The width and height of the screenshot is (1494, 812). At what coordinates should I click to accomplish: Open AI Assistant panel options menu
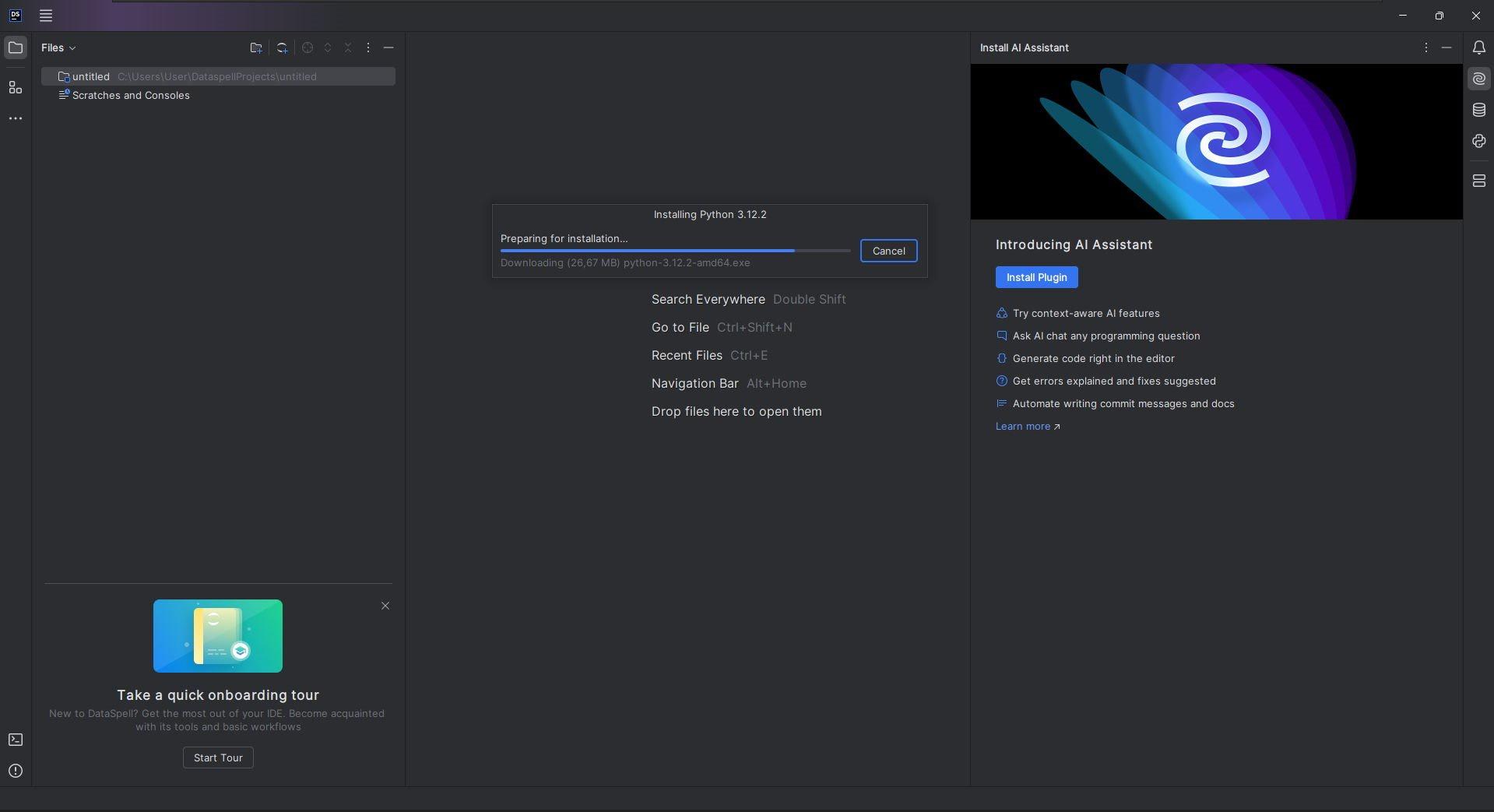1425,47
